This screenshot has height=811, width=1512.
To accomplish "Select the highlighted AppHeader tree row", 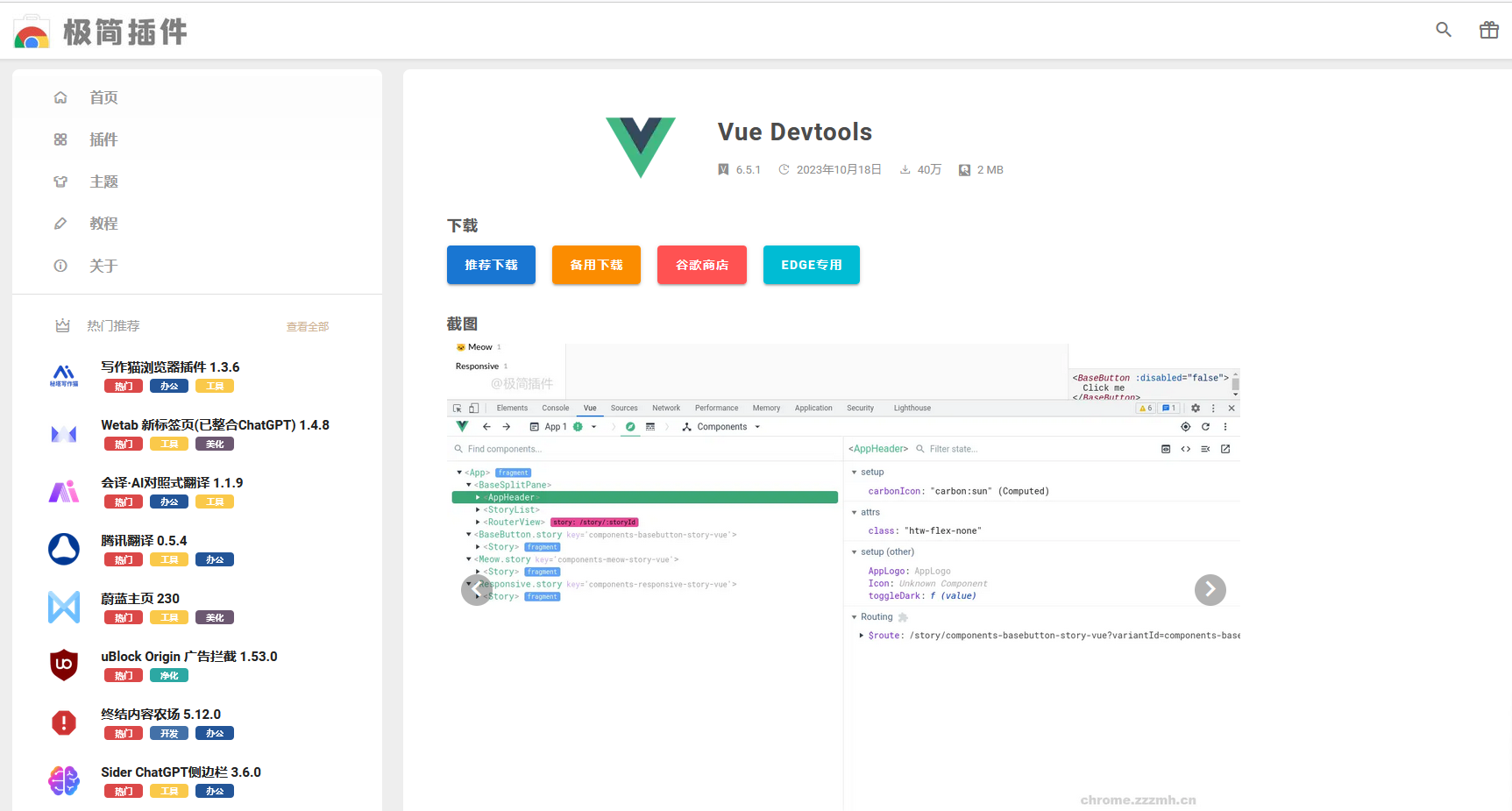I will 644,497.
